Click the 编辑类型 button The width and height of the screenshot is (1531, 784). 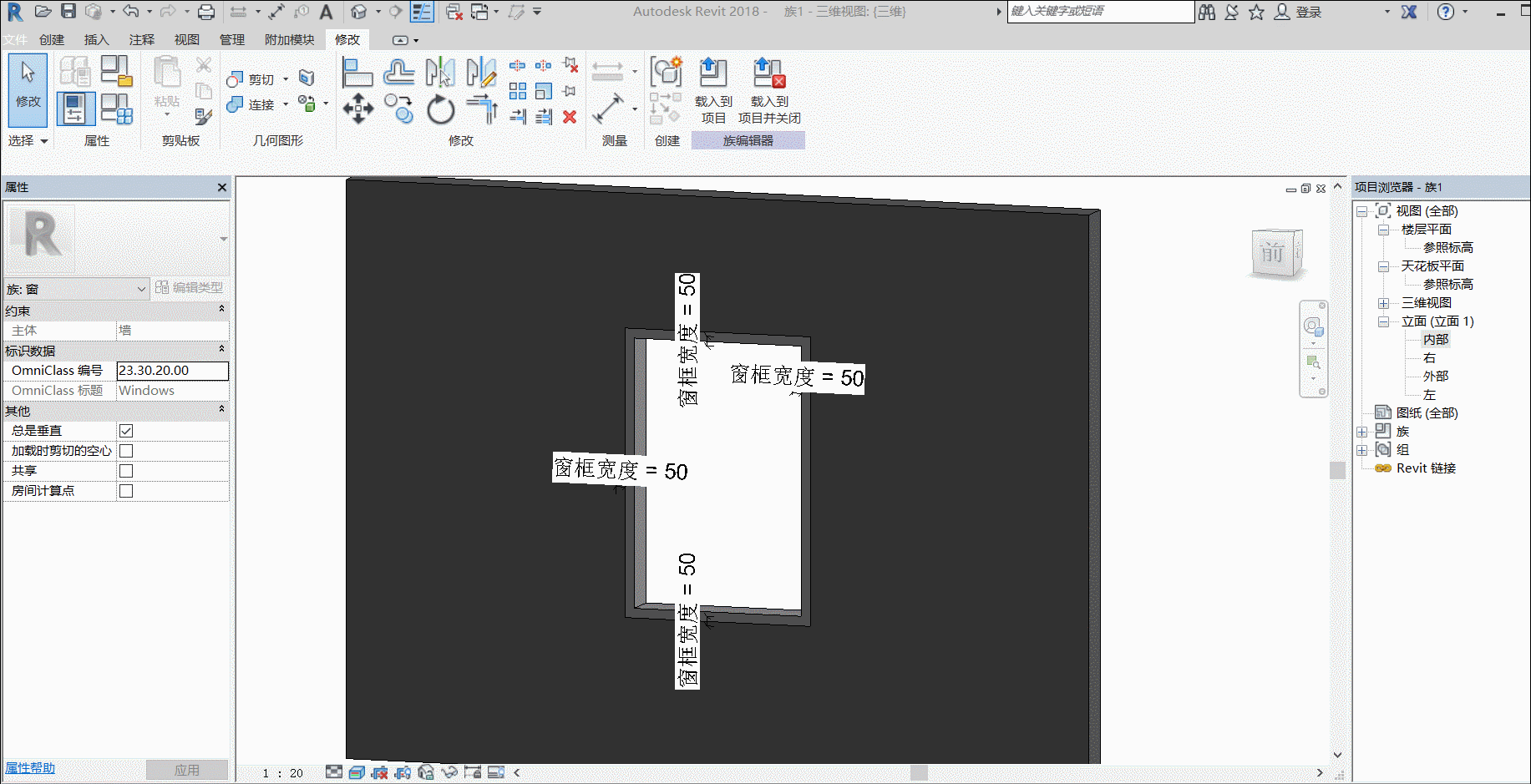tap(190, 287)
